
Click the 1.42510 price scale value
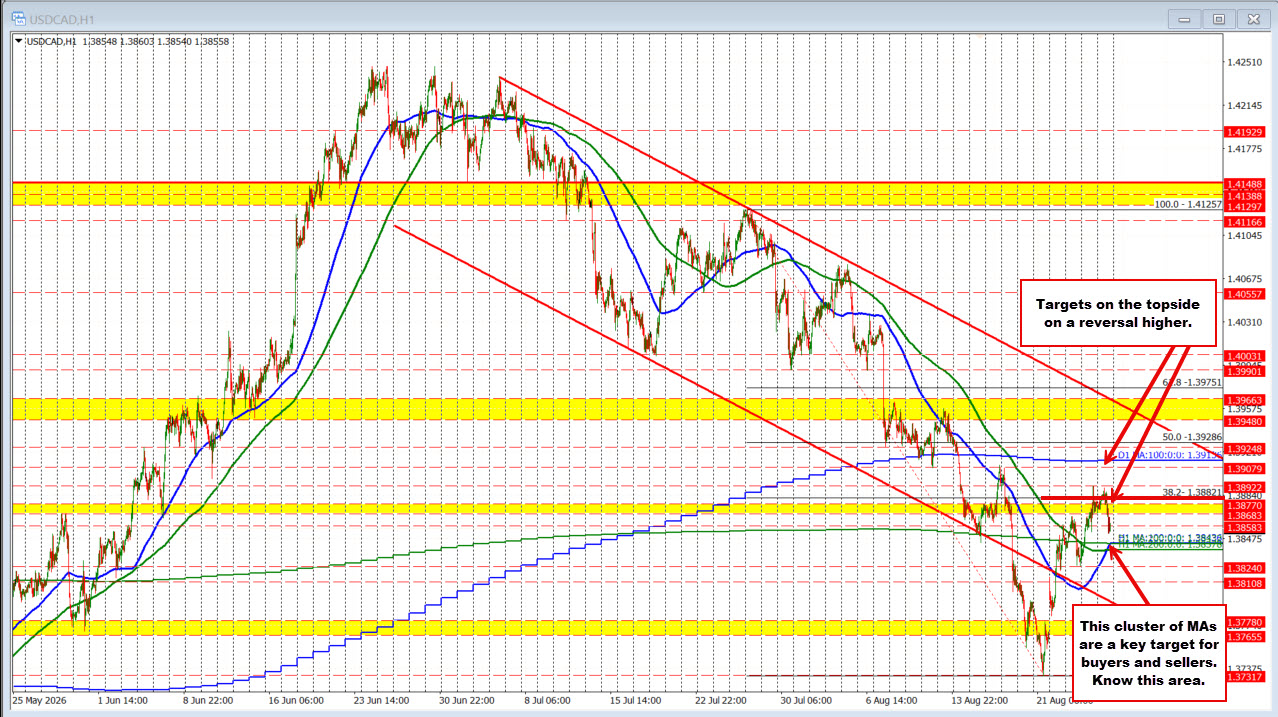coord(1246,62)
